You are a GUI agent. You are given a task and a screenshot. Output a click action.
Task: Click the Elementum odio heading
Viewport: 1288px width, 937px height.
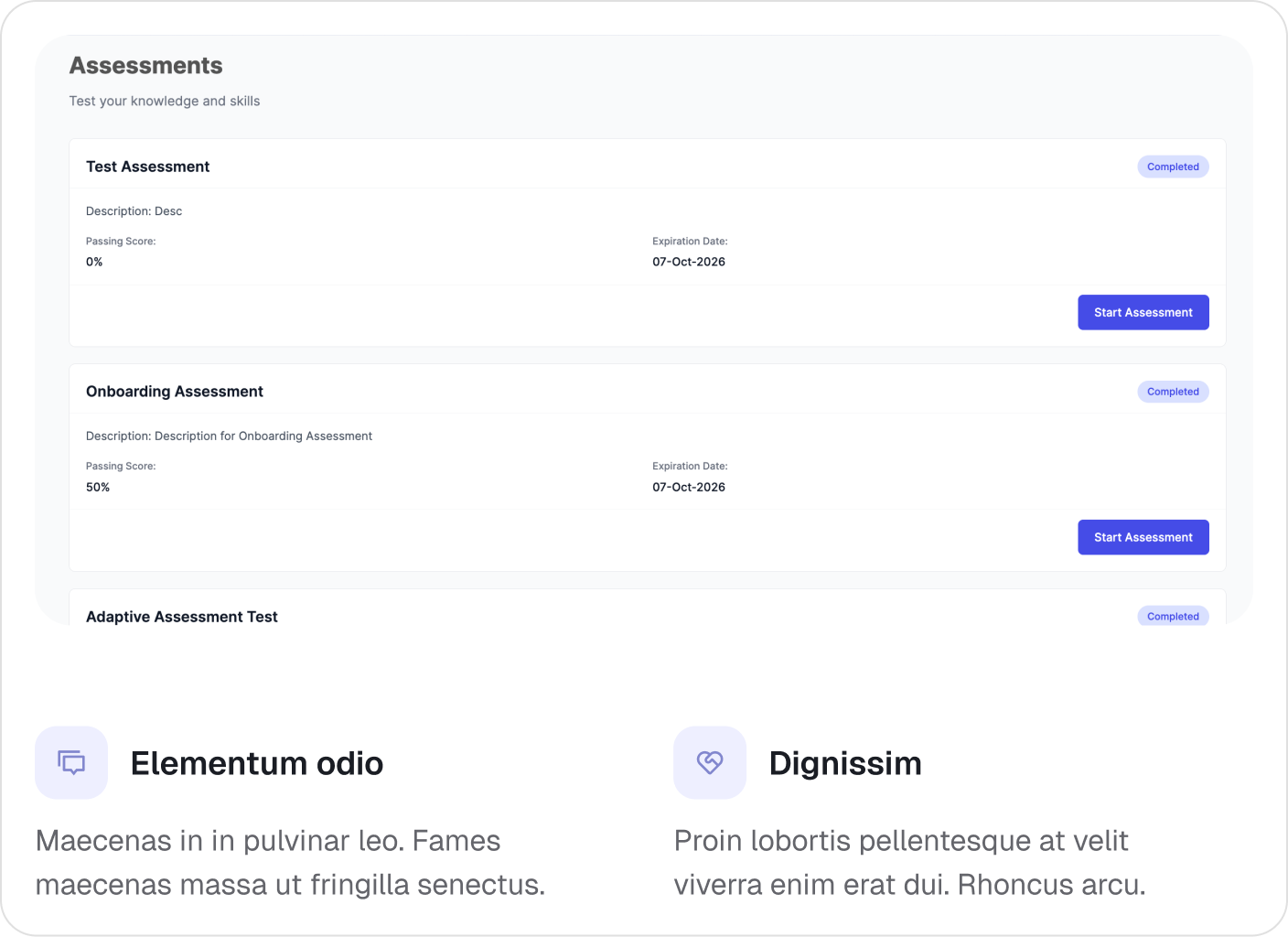[257, 763]
